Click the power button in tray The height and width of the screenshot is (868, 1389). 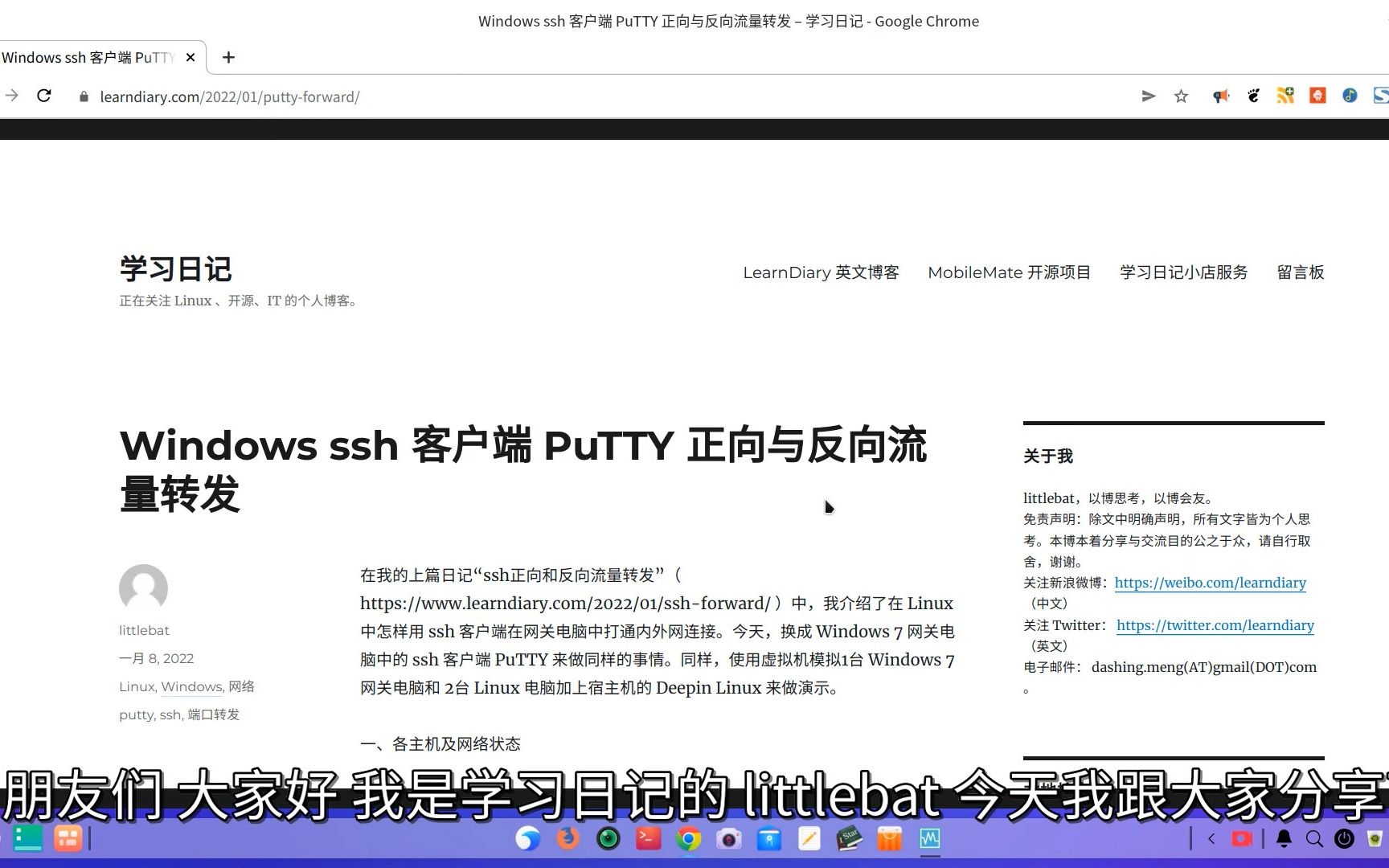coord(1344,838)
